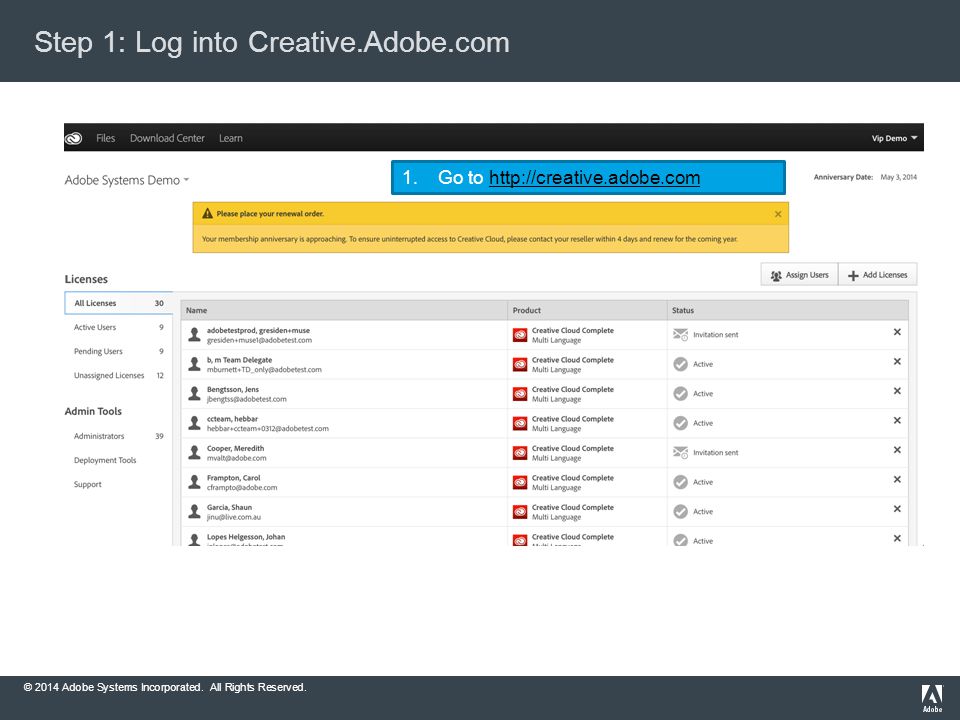Click Creative Cloud product icon in Cooper, Meredith row
The width and height of the screenshot is (960, 720).
click(x=520, y=452)
